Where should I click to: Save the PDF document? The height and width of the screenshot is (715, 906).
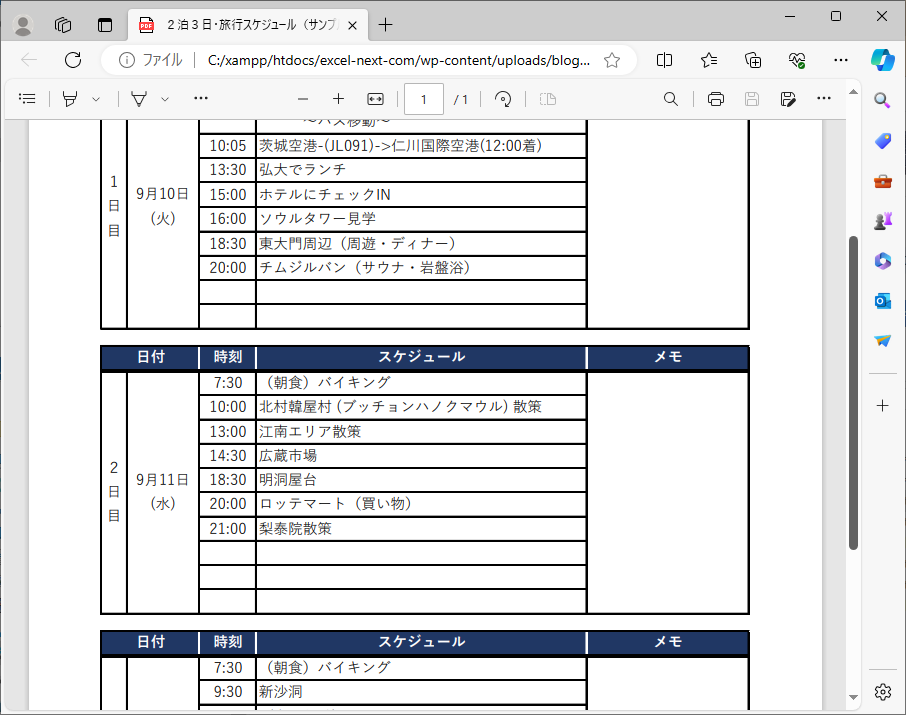tap(750, 98)
